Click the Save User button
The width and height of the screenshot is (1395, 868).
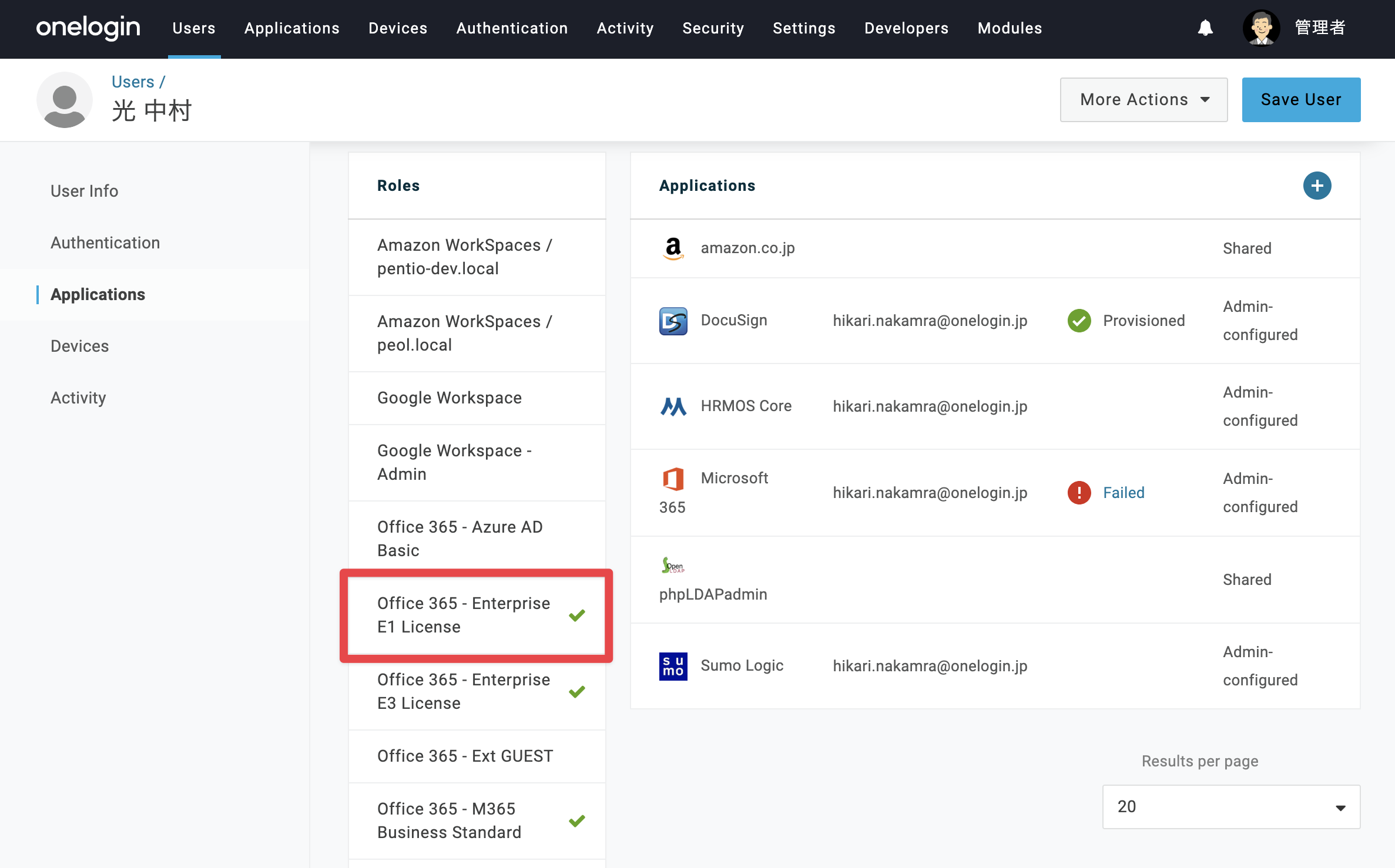1301,100
